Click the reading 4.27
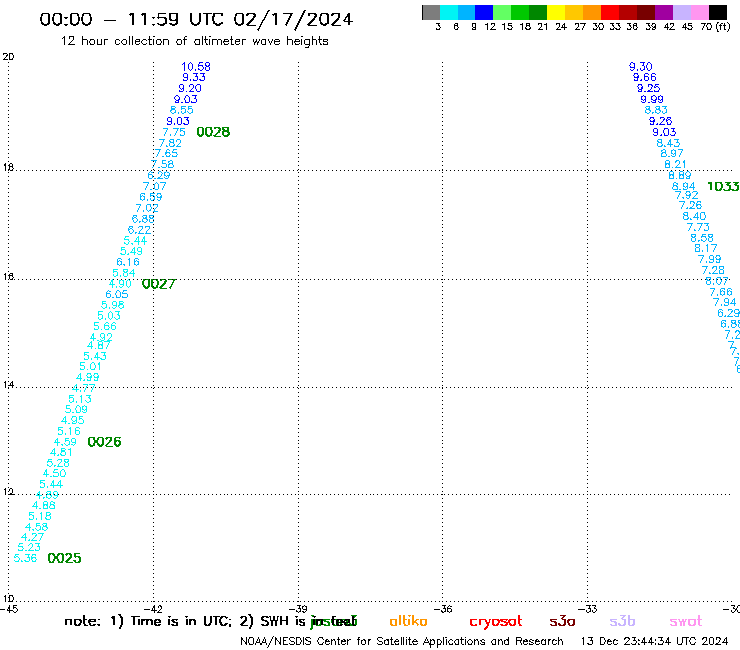 coord(33,537)
